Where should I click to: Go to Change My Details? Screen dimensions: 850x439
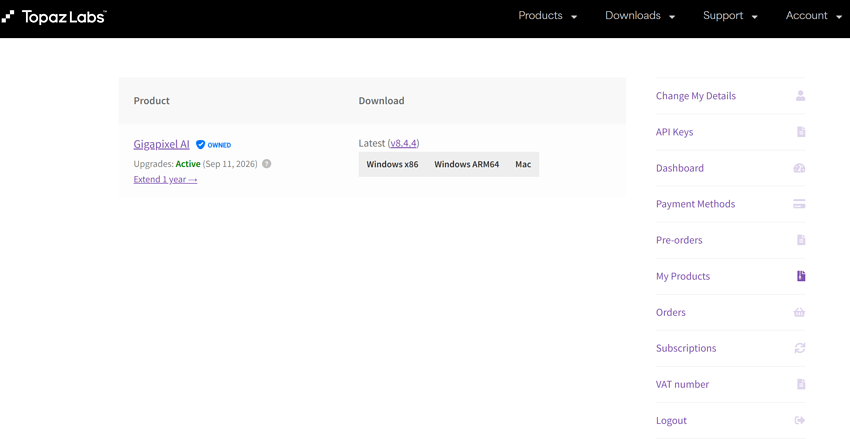(696, 96)
